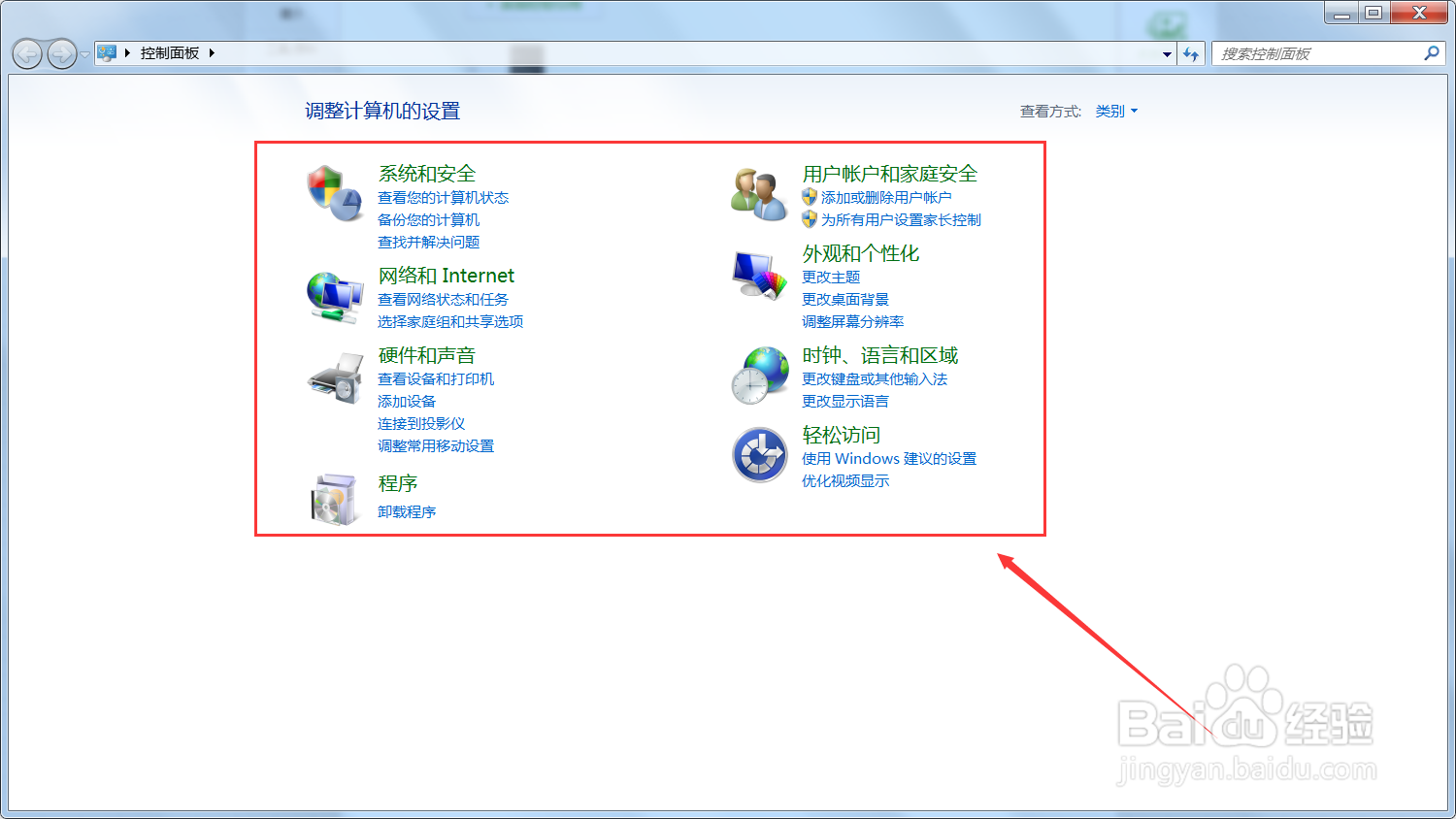Click 查找并解决问题 link
Screen dimensions: 1456x819
tap(428, 243)
